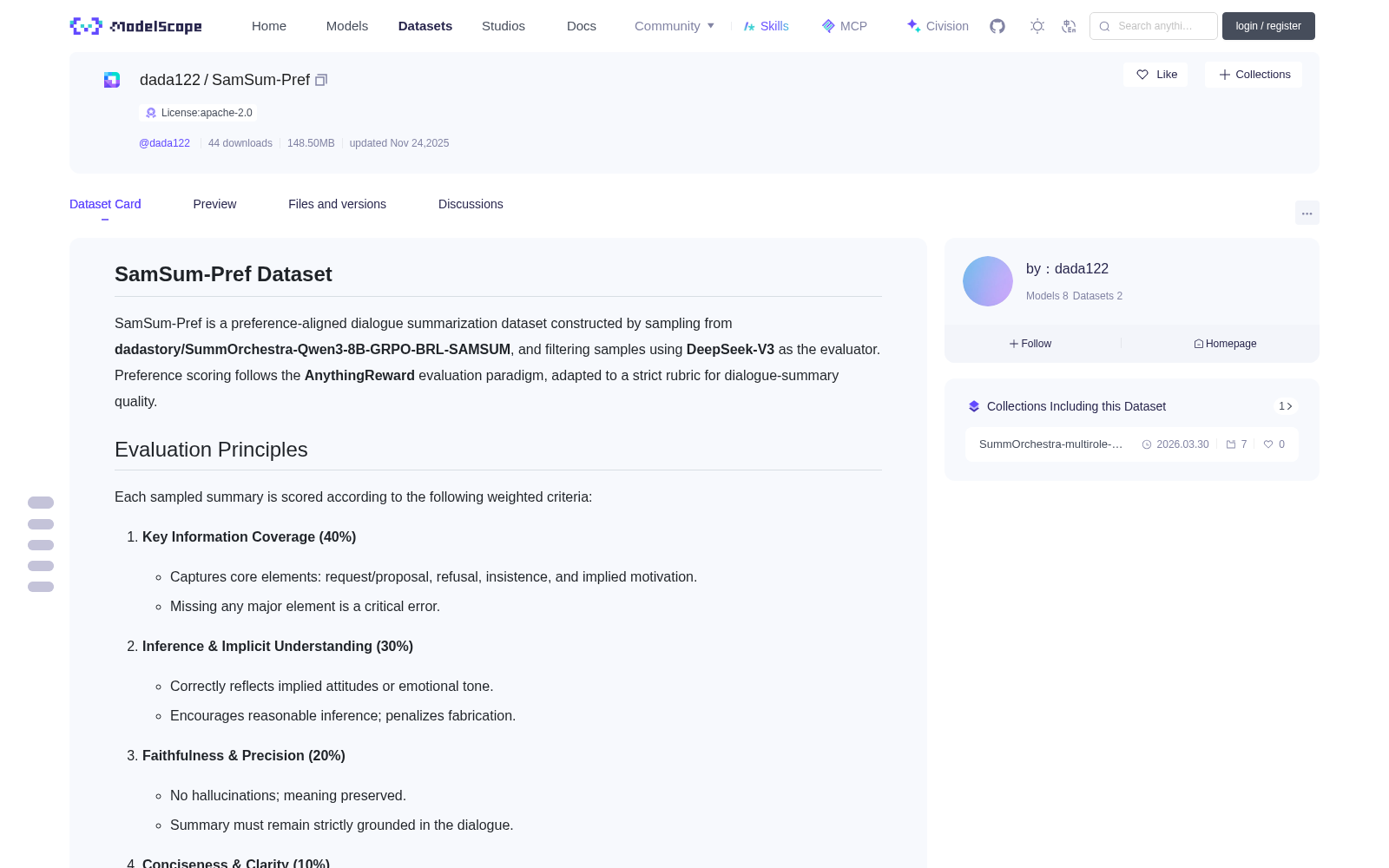Open the Skills link
This screenshot has height=868, width=1389.
[766, 26]
